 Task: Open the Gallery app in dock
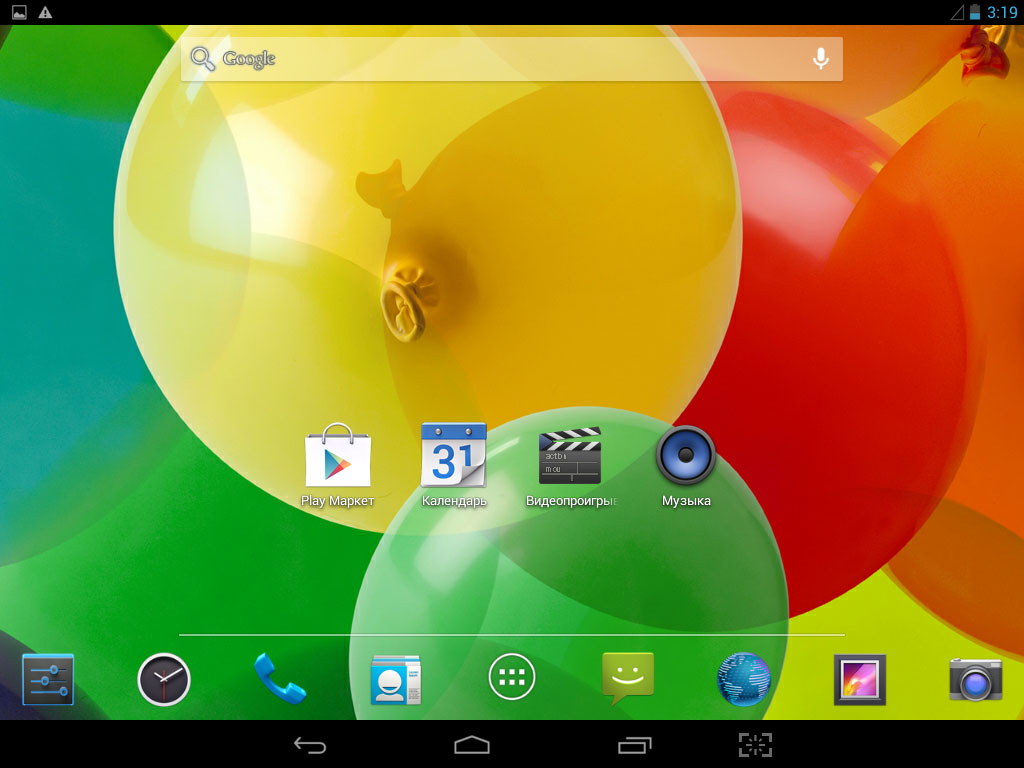tap(859, 679)
